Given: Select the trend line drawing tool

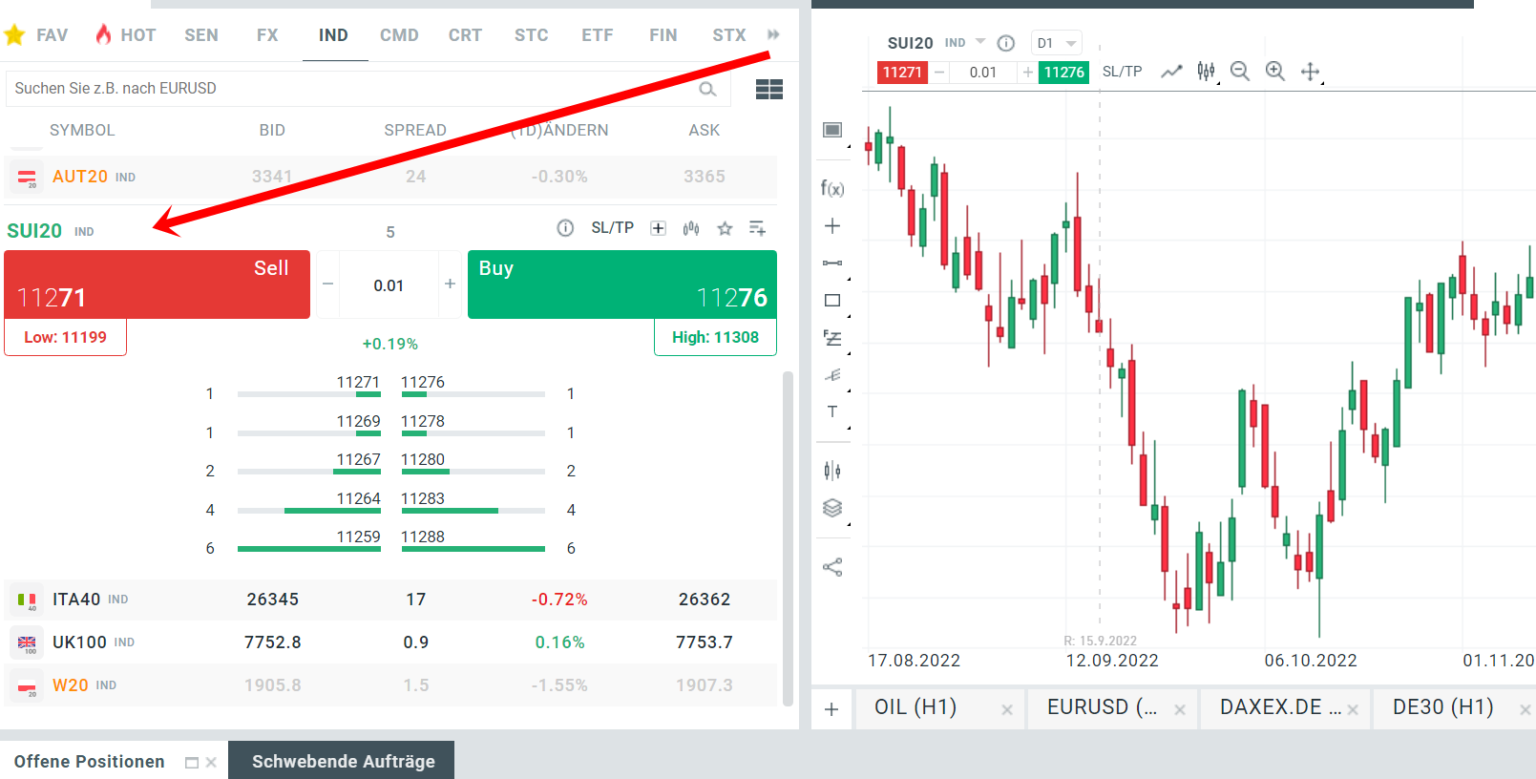Looking at the screenshot, I should (x=832, y=261).
